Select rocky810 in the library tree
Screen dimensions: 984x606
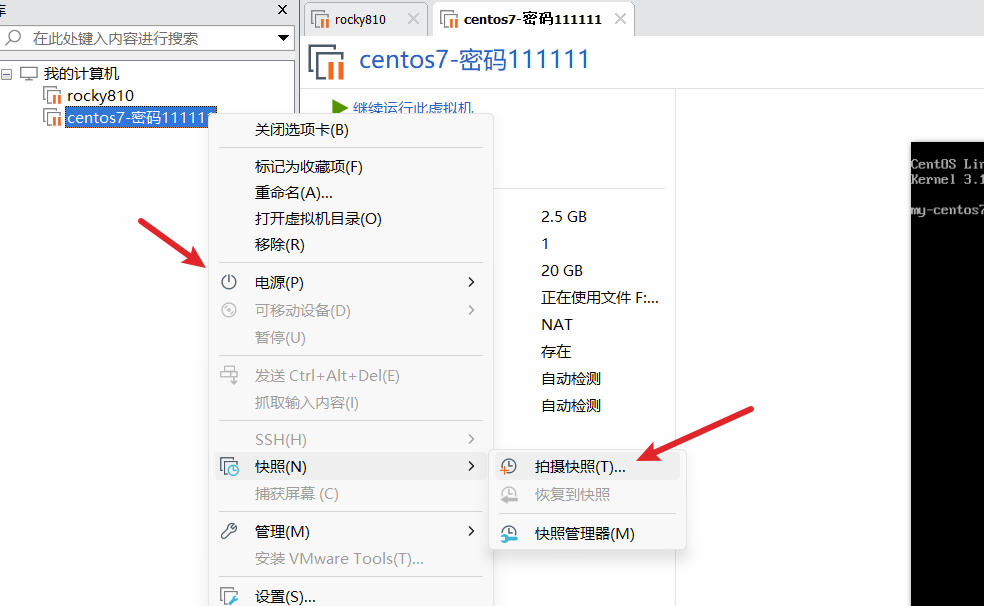click(100, 95)
